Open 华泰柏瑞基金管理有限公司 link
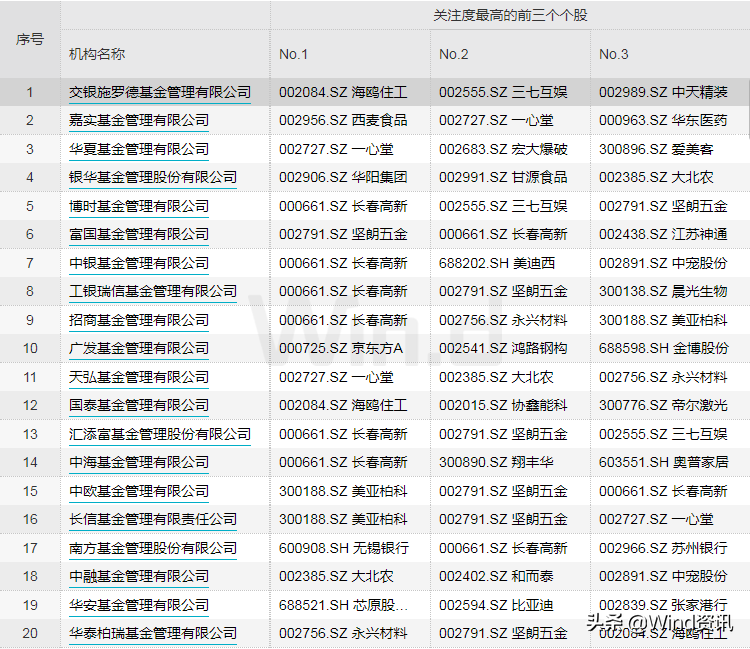750x649 pixels. tap(153, 633)
